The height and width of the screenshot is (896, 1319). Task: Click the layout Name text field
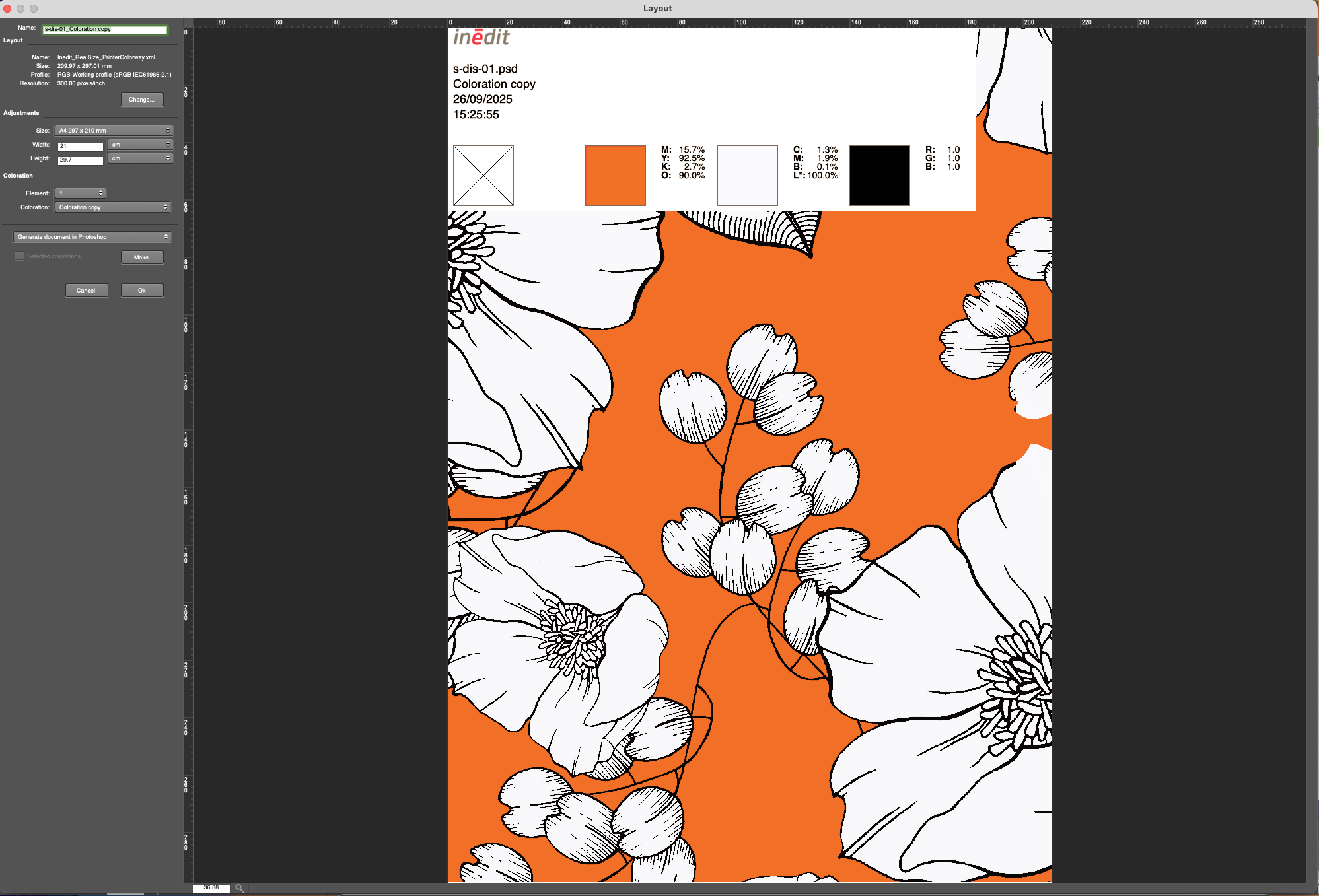tap(104, 30)
